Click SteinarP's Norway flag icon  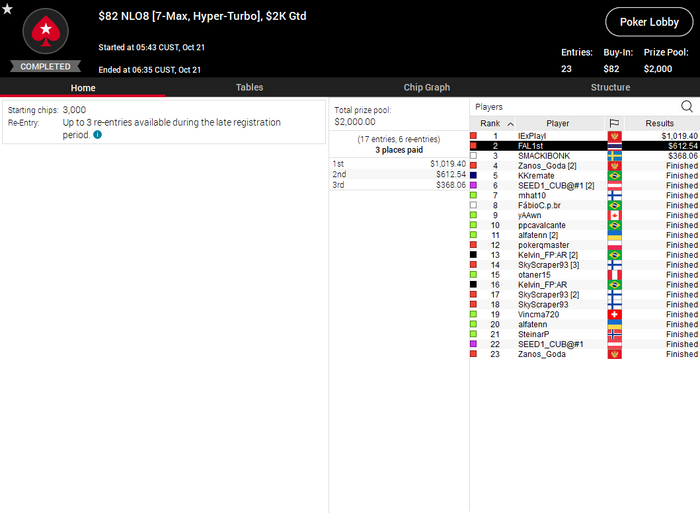click(614, 334)
